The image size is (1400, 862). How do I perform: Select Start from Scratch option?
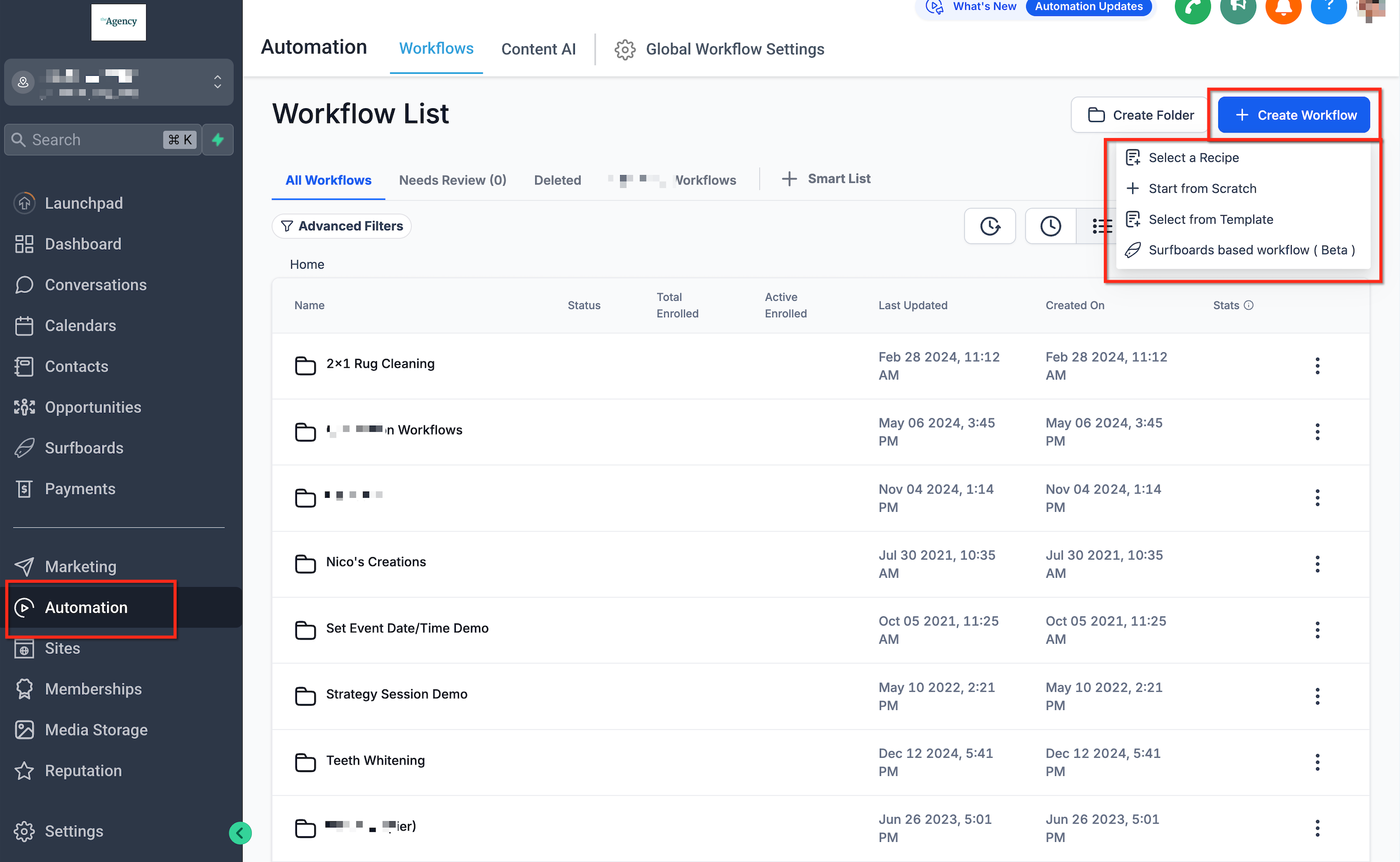coord(1202,188)
